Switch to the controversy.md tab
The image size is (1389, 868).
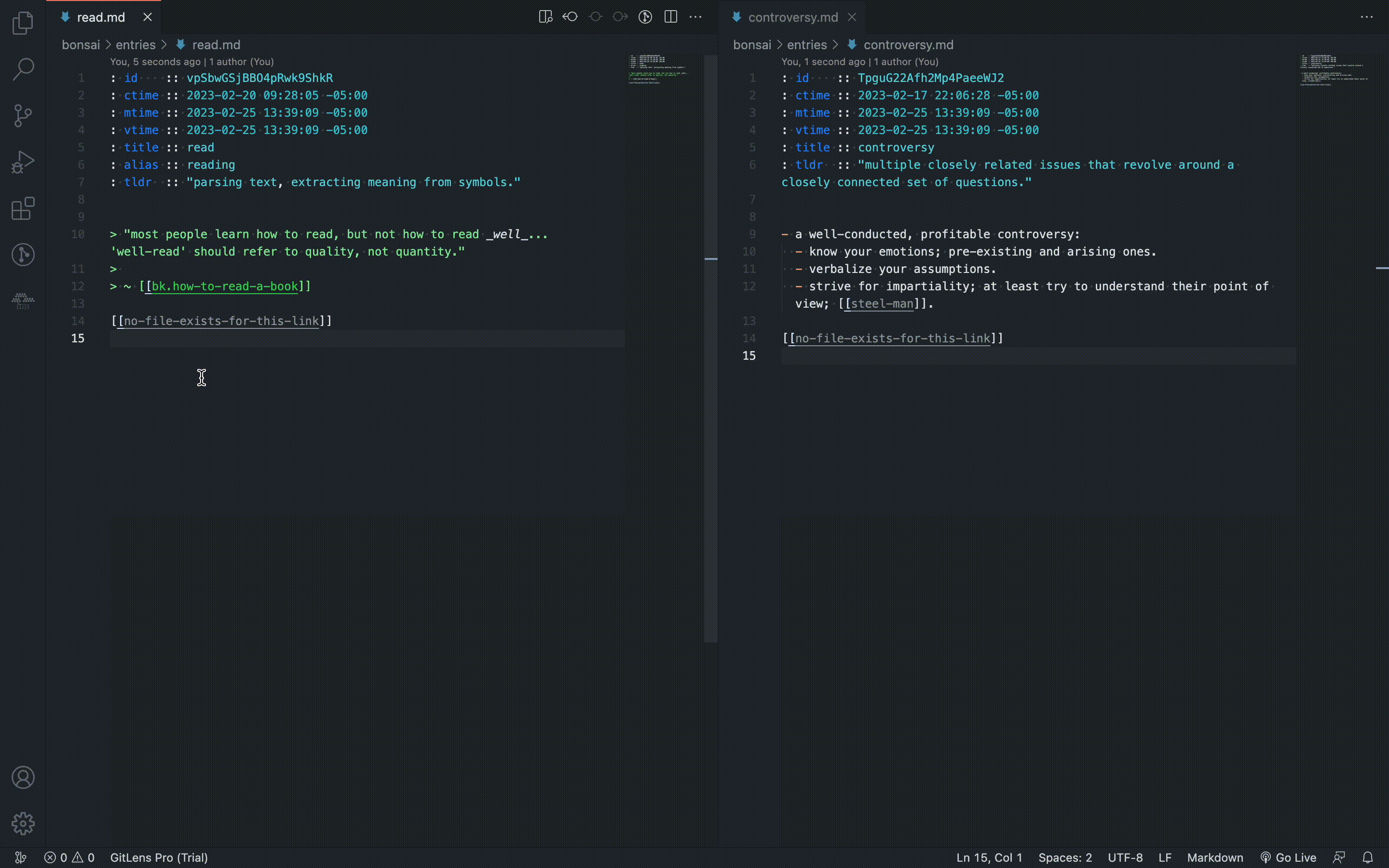coord(793,17)
